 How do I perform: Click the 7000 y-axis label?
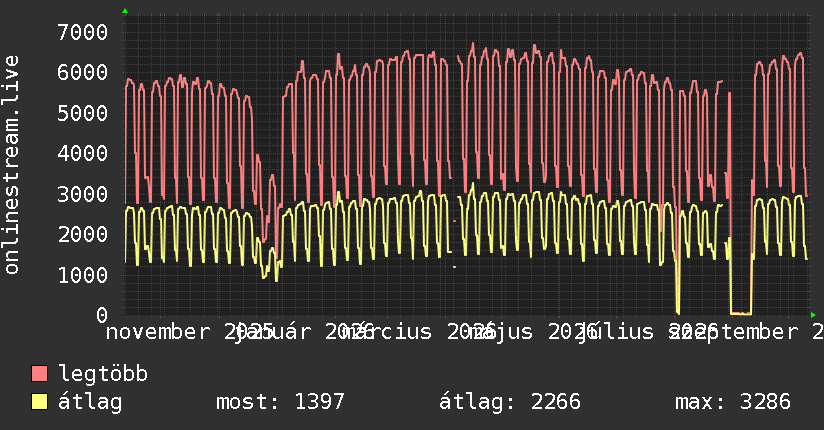83,32
